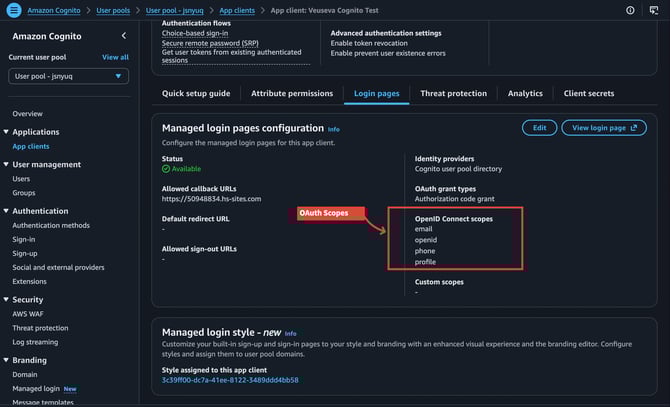Screen dimensions: 670x407
Task: Switch to Analytics tab
Action: tap(525, 94)
